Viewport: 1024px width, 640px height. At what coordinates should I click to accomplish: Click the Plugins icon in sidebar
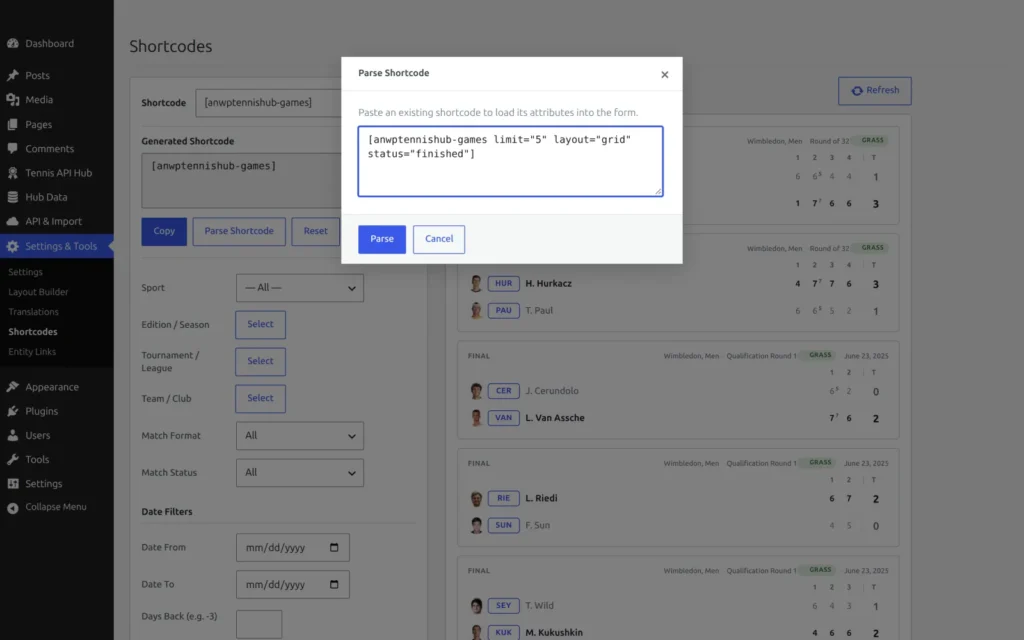[x=12, y=411]
